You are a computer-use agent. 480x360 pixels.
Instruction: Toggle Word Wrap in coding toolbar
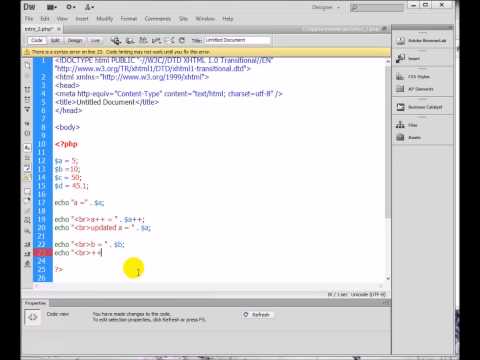tap(28, 168)
